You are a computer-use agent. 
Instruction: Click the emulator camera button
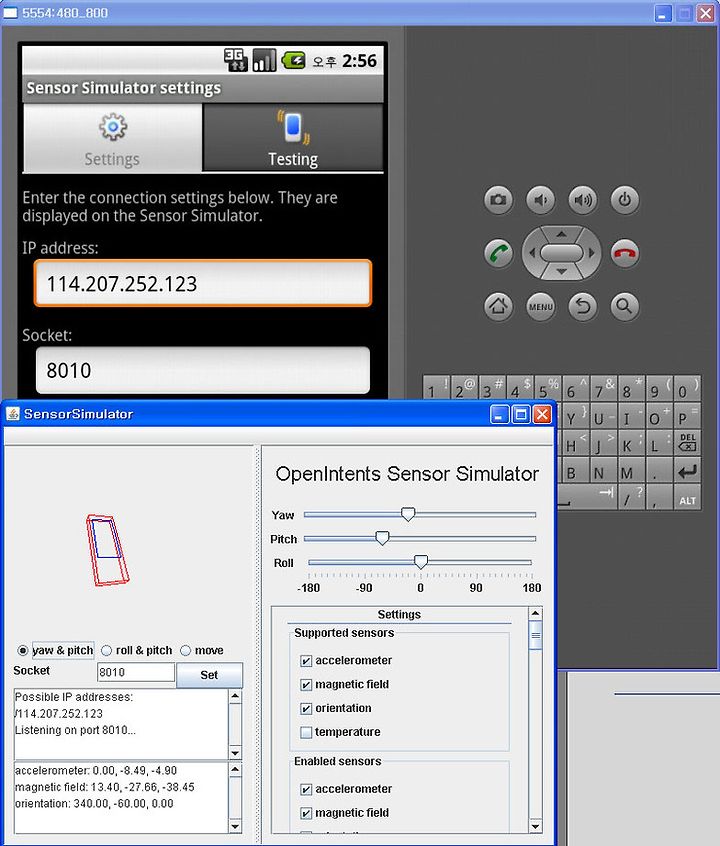click(498, 200)
